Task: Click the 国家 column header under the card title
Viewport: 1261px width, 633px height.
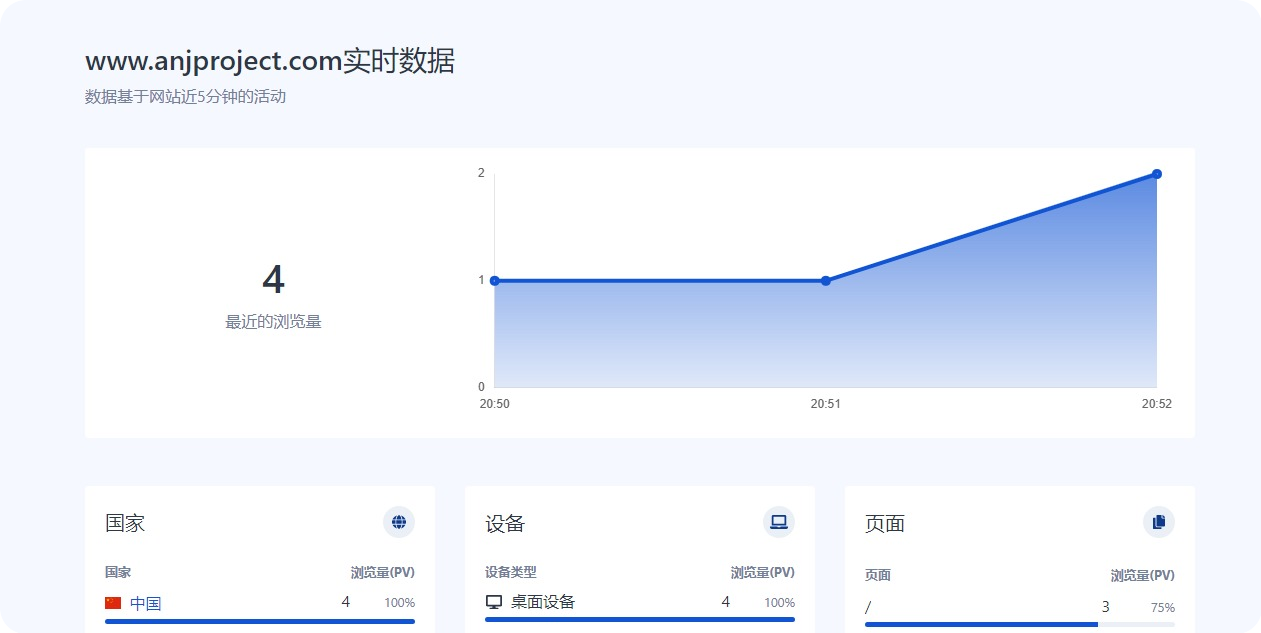Action: pos(118,573)
